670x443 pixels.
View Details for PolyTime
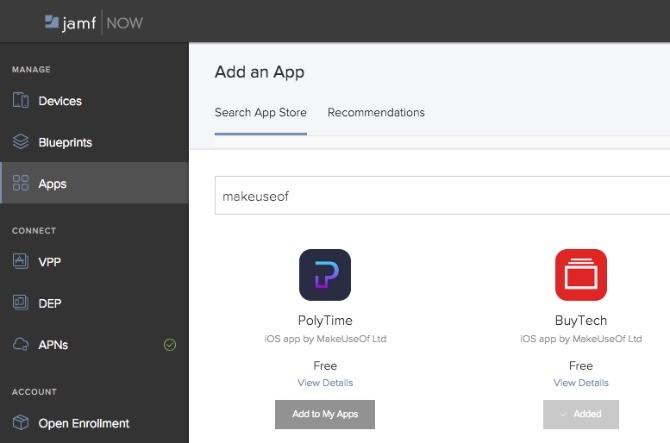[x=325, y=383]
